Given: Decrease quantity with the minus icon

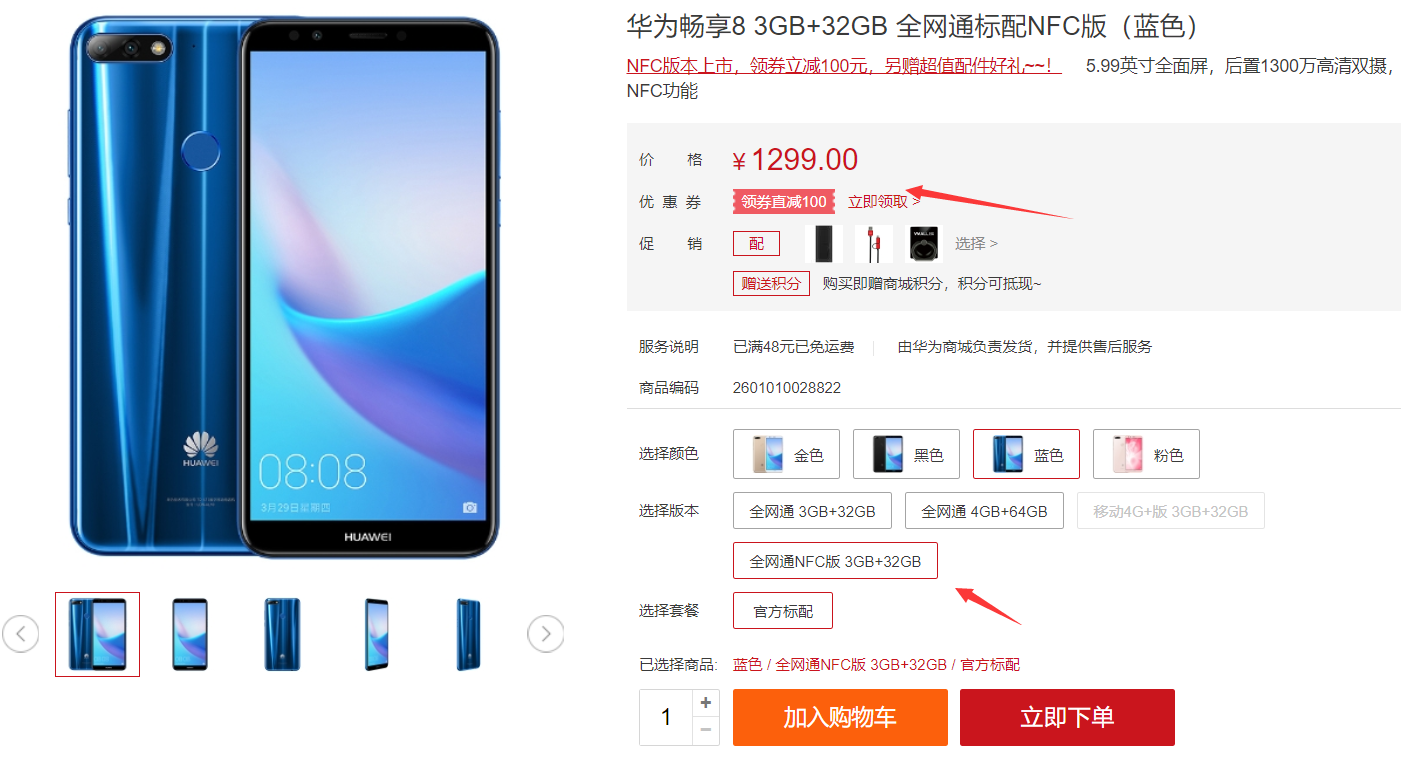Looking at the screenshot, I should pyautogui.click(x=706, y=731).
